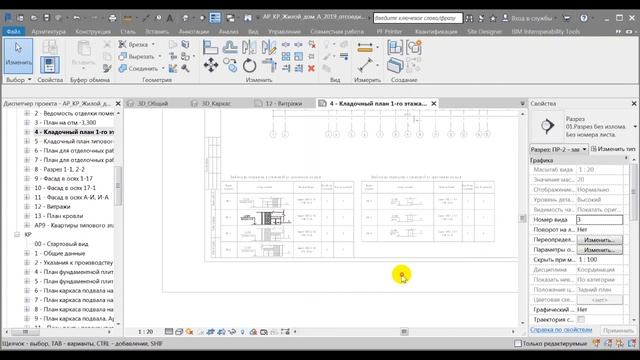Click the project browser vertical scrollbar

[118, 186]
